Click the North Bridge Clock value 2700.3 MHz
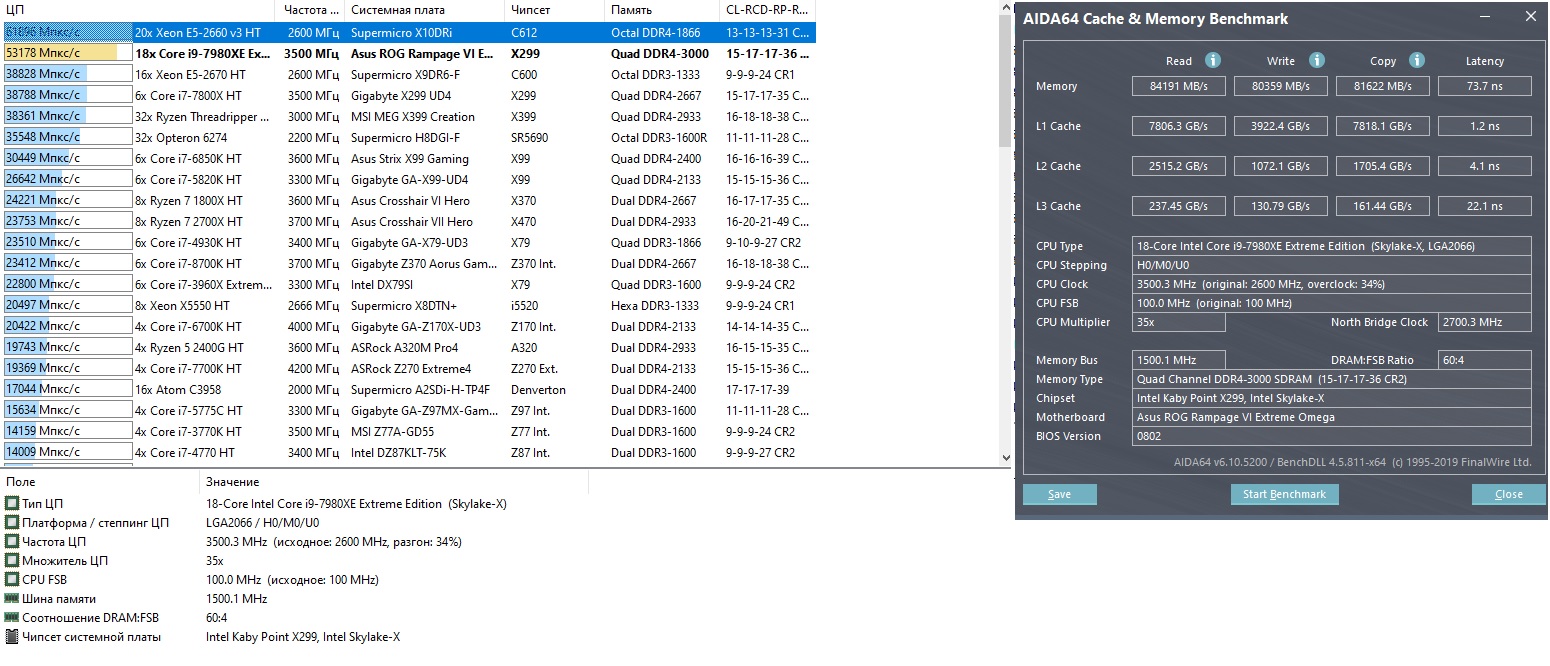This screenshot has height=666, width=1550. pos(1485,322)
